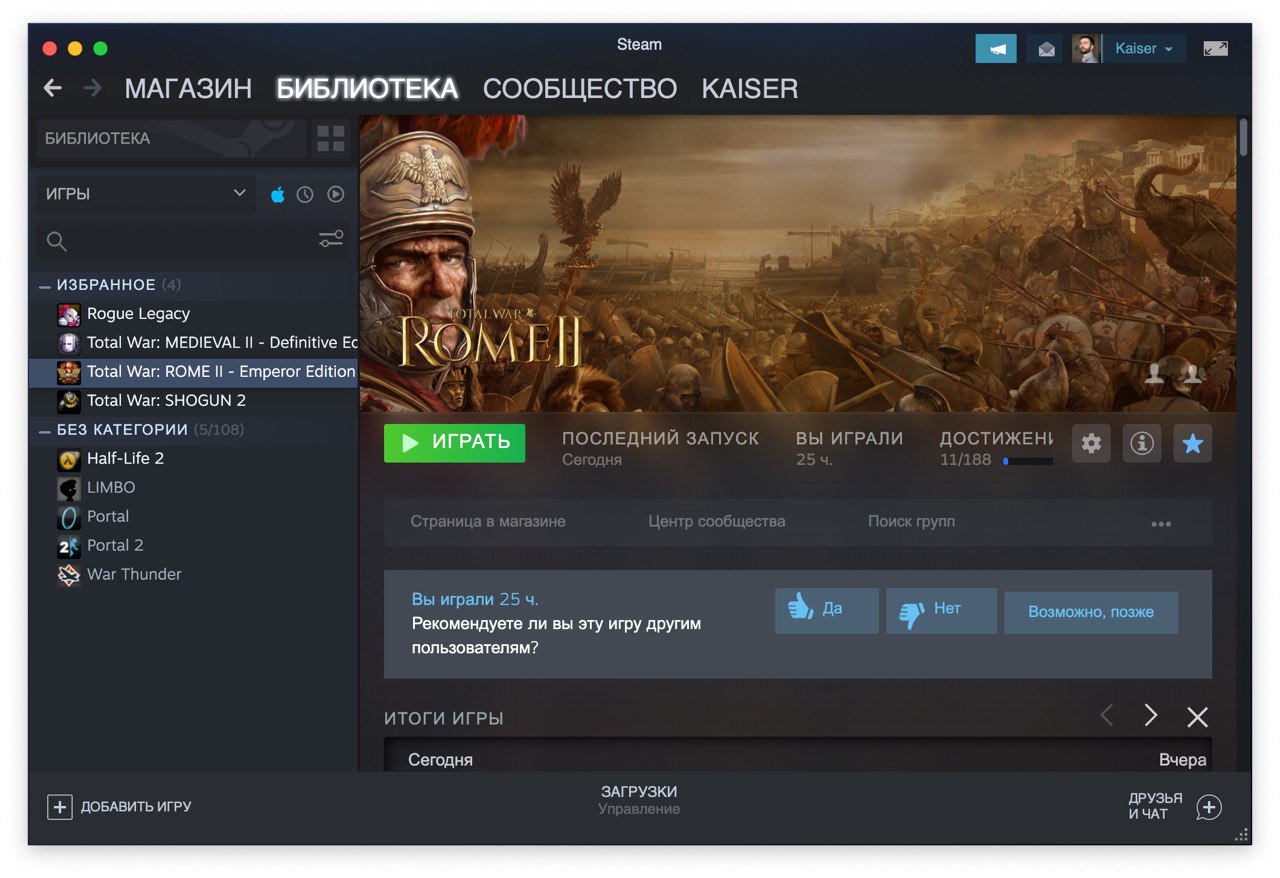Click friends who play icons on banner
This screenshot has width=1280, height=878.
(1173, 375)
